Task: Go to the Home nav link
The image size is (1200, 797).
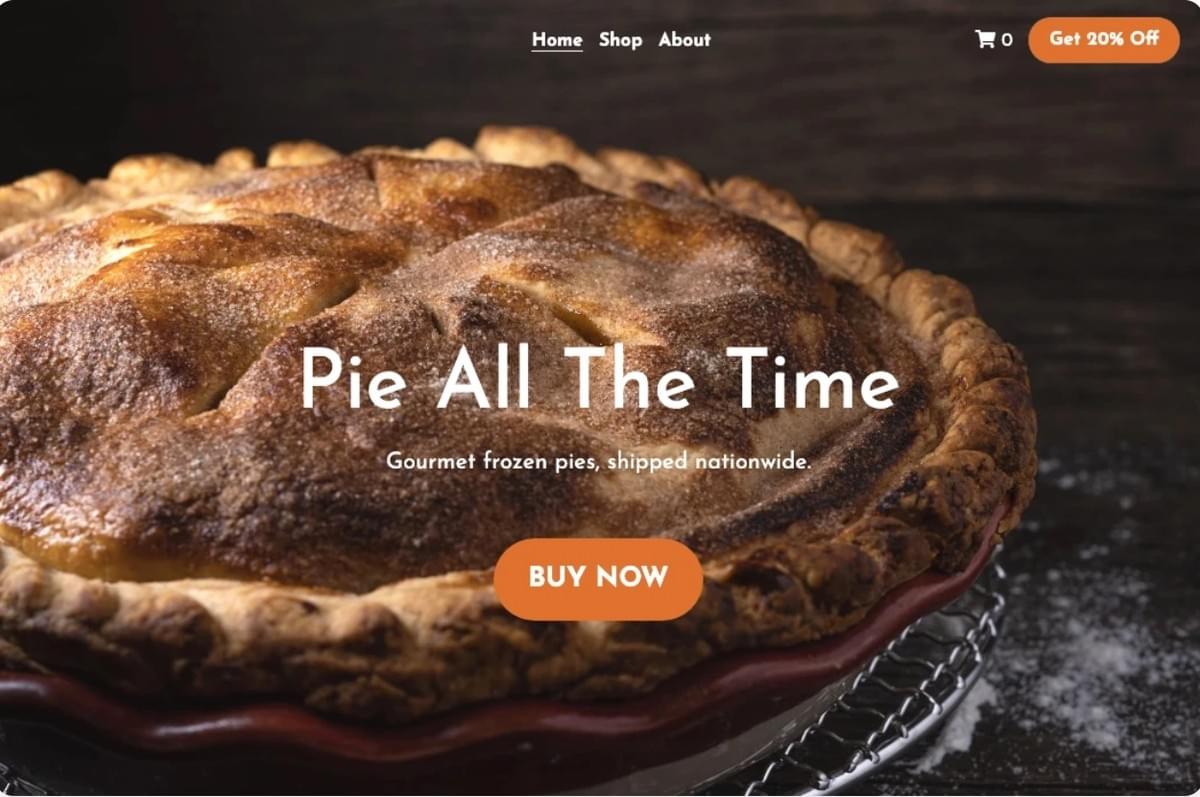Action: point(557,40)
